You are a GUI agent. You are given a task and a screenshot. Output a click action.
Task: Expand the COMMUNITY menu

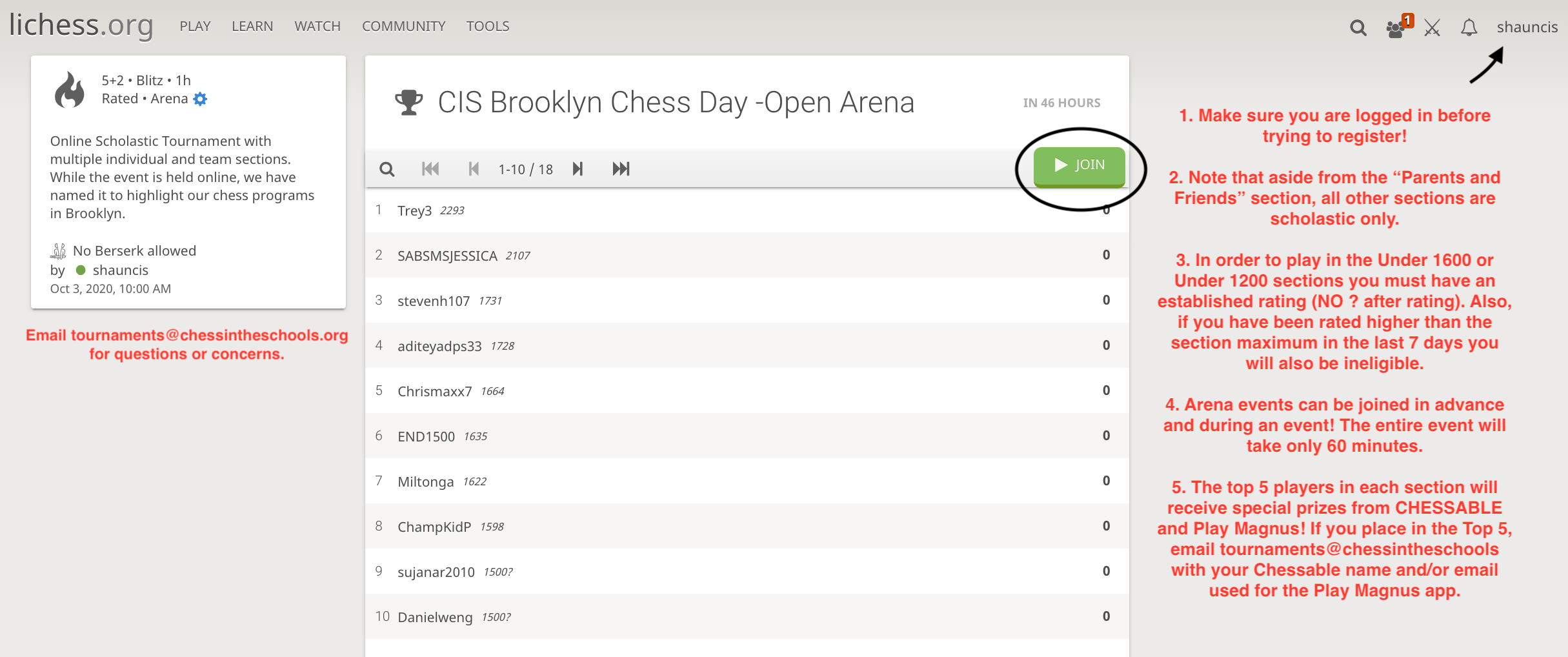pos(403,26)
